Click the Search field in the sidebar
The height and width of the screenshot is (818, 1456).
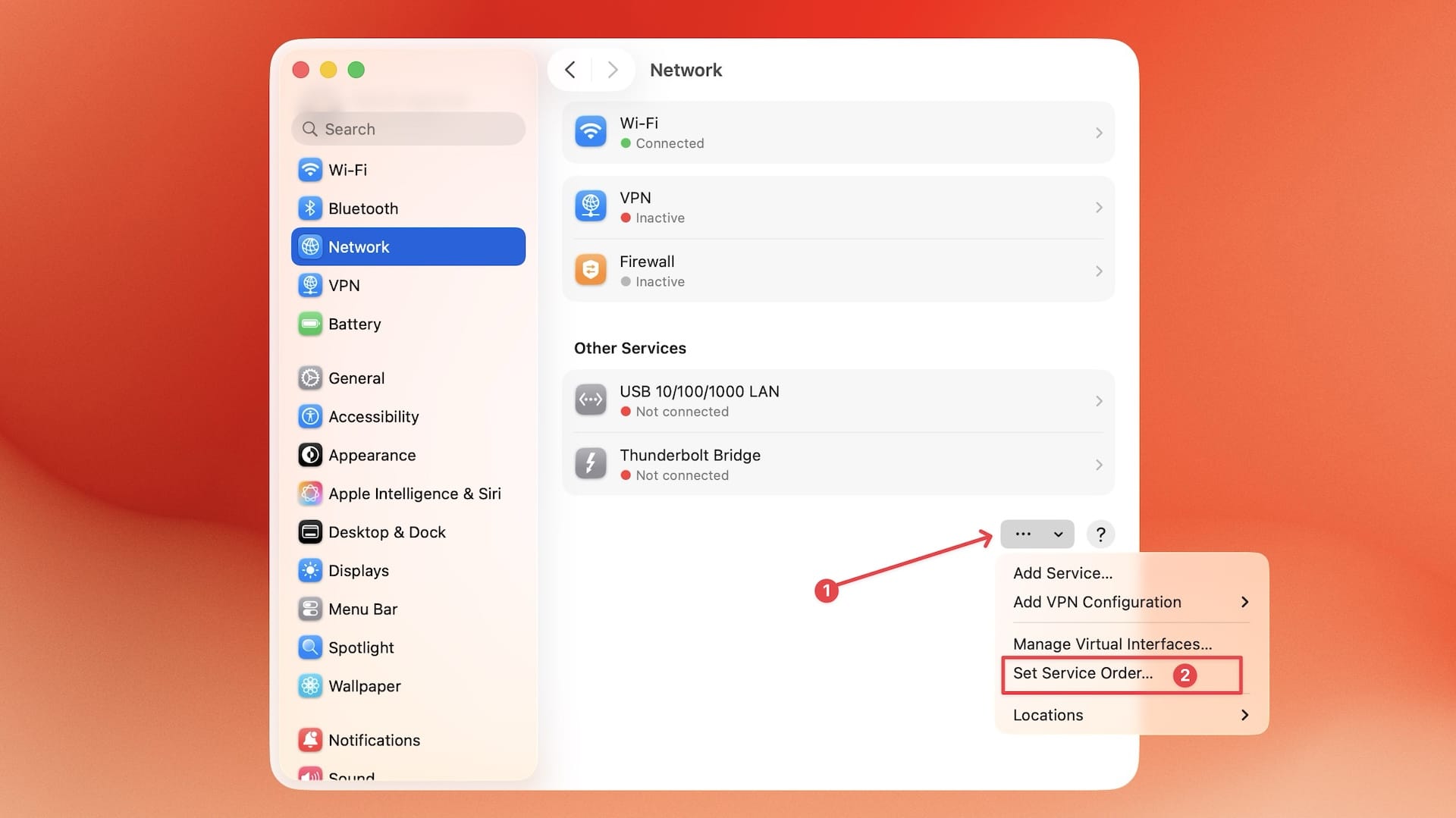click(x=408, y=129)
